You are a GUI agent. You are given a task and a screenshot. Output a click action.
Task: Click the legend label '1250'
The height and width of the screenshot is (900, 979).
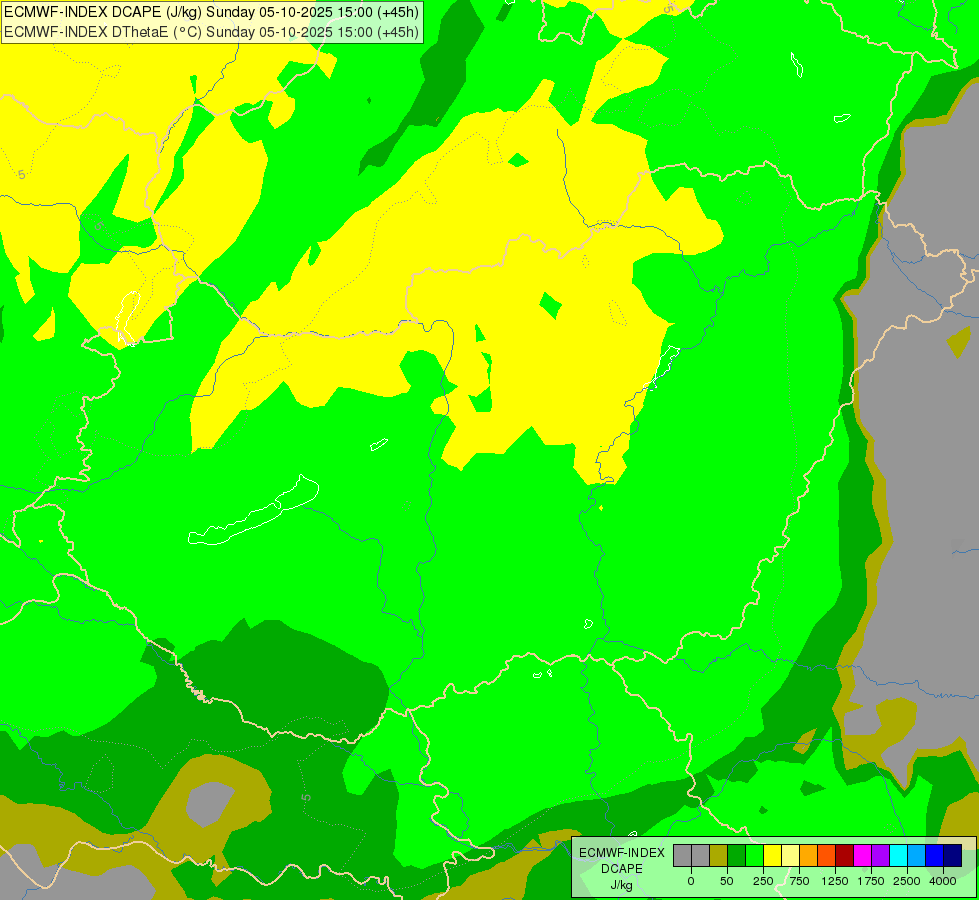[835, 881]
